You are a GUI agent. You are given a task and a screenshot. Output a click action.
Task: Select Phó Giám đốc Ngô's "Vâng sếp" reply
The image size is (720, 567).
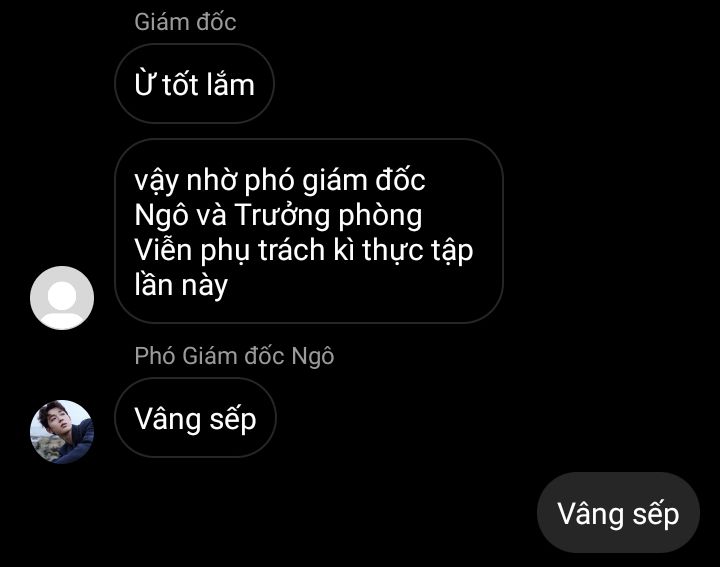195,418
